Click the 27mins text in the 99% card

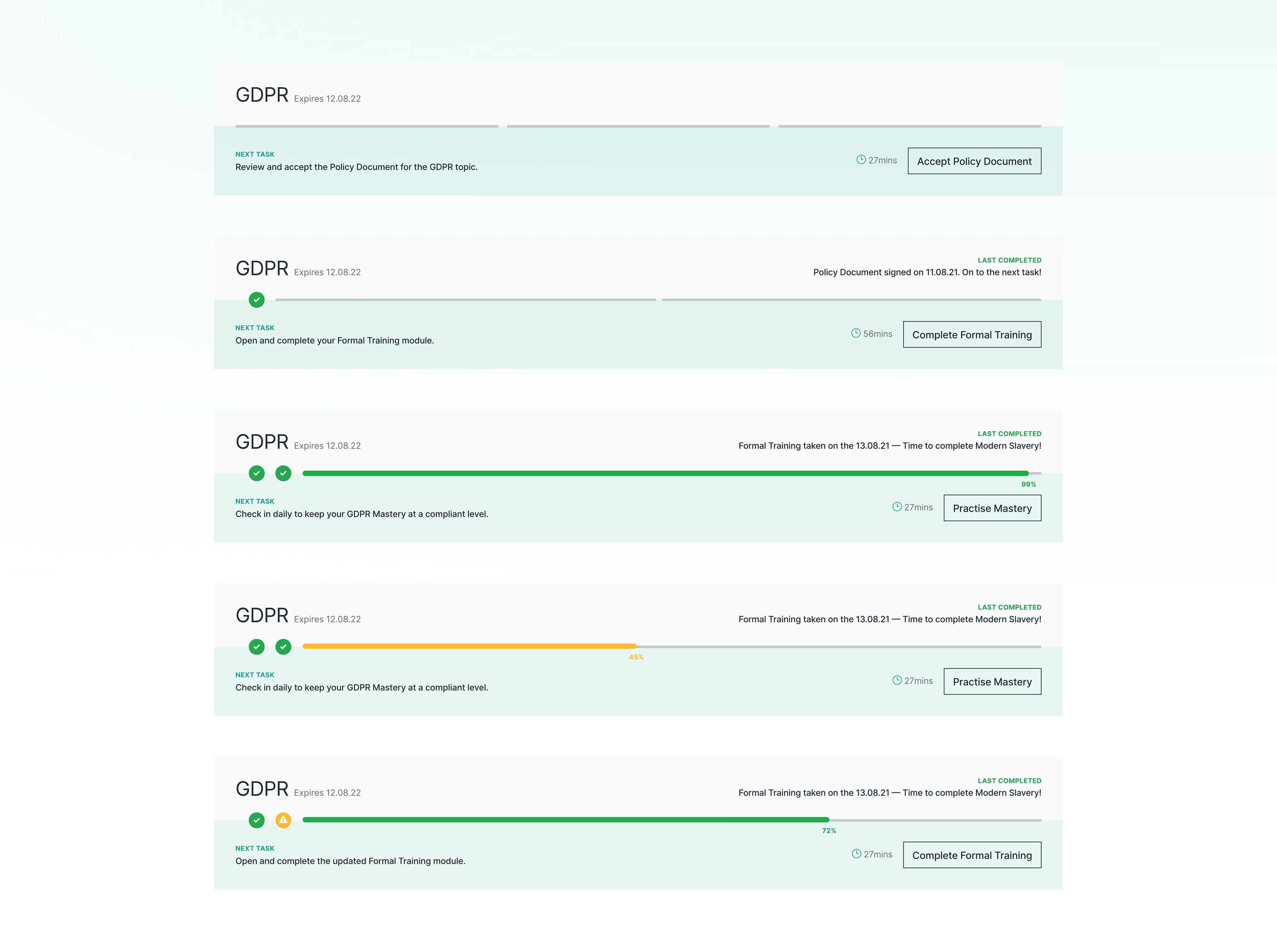(919, 507)
